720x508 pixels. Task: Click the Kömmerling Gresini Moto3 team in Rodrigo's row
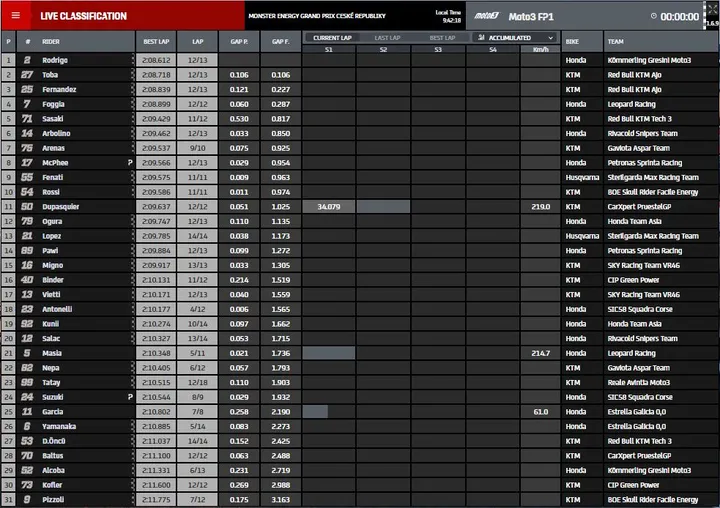[649, 60]
